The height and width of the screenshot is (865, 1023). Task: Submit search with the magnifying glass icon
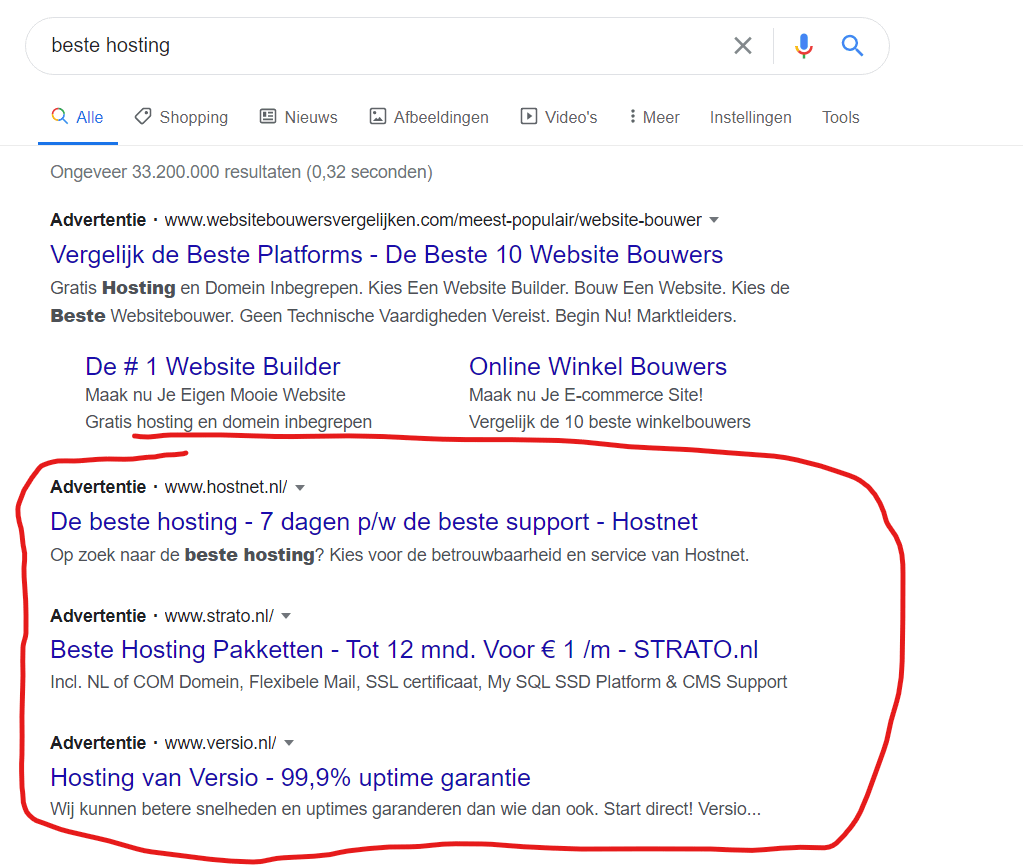[852, 46]
